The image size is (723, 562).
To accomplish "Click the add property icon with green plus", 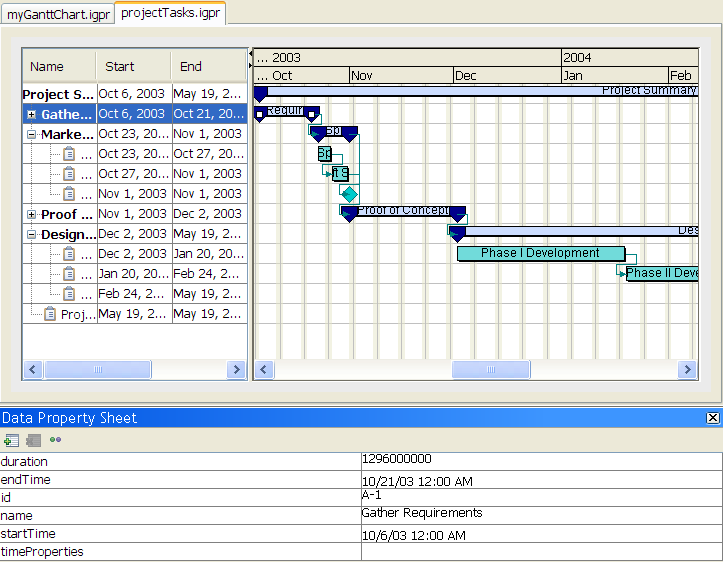I will point(11,440).
